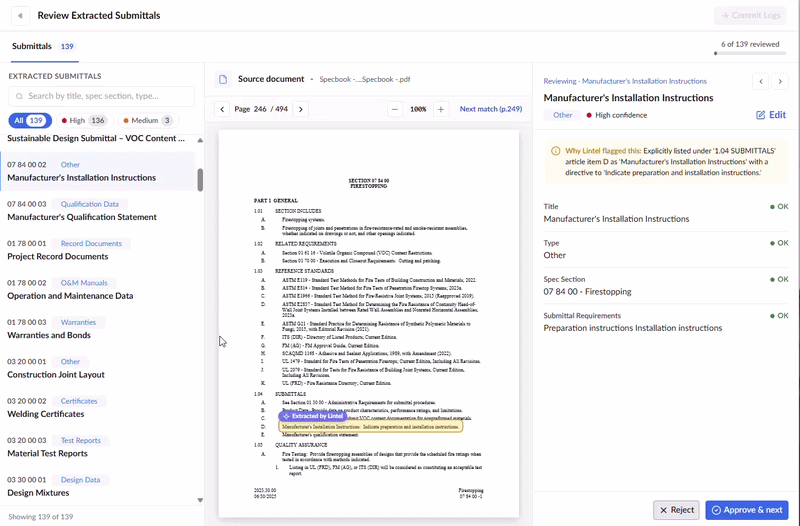The width and height of the screenshot is (800, 526).
Task: Jump to Next match (p.249)
Action: click(x=491, y=109)
